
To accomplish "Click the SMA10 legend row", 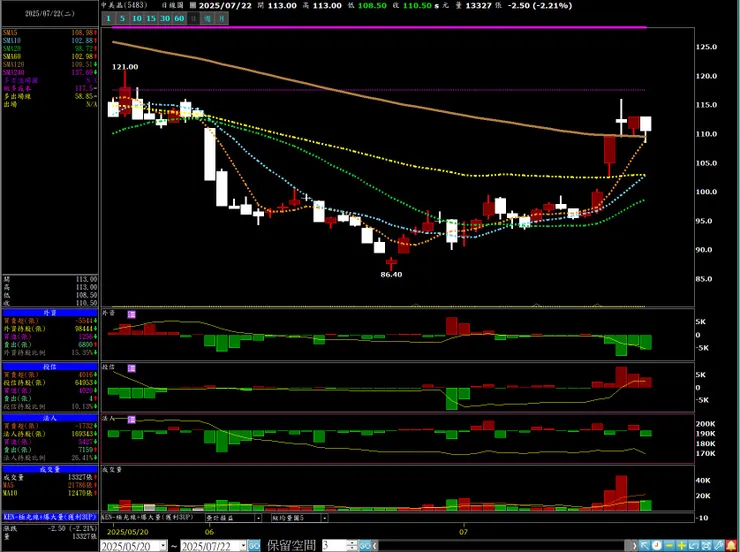I will pos(50,41).
